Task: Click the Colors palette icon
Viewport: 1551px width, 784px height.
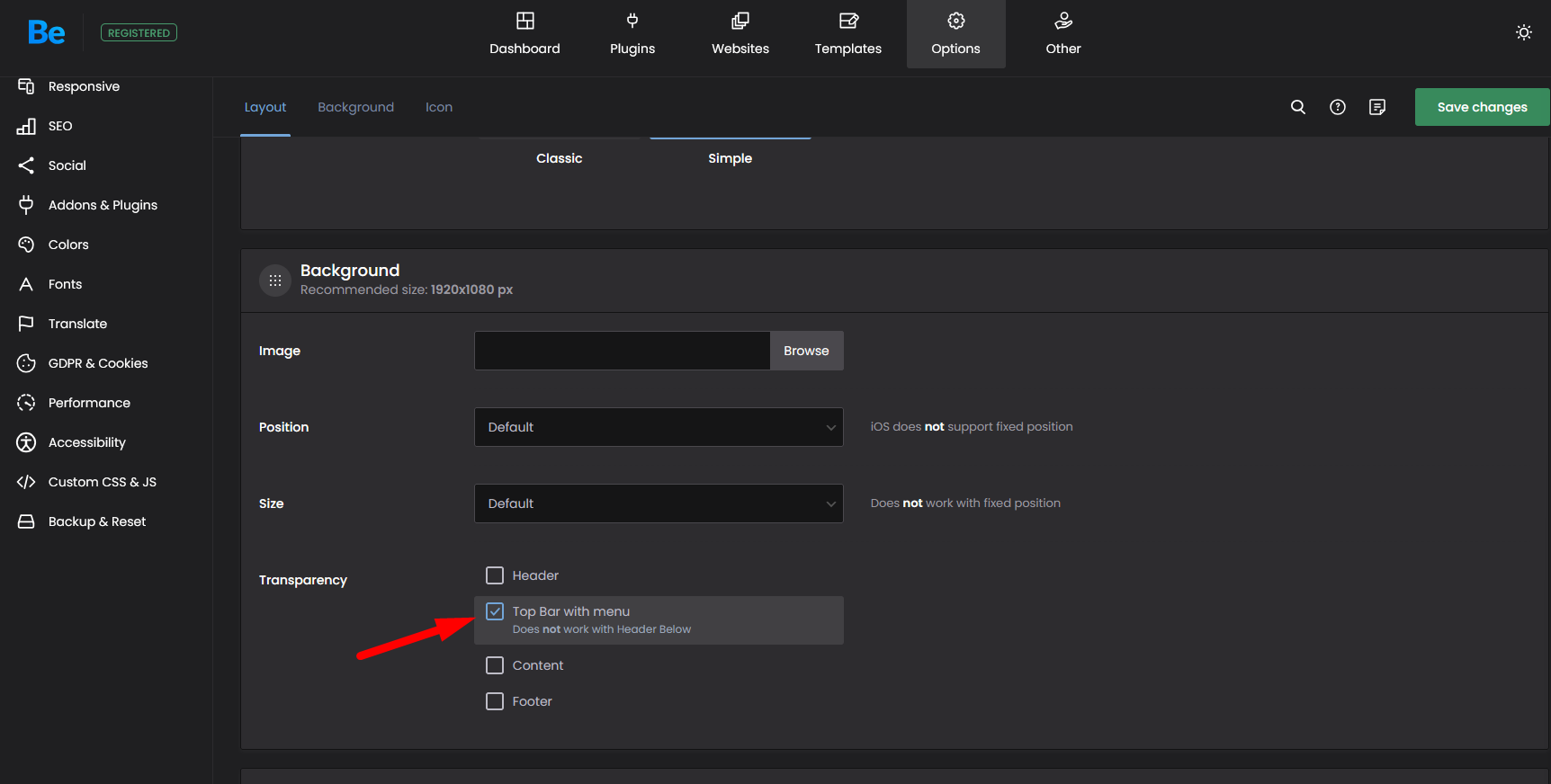Action: point(26,245)
